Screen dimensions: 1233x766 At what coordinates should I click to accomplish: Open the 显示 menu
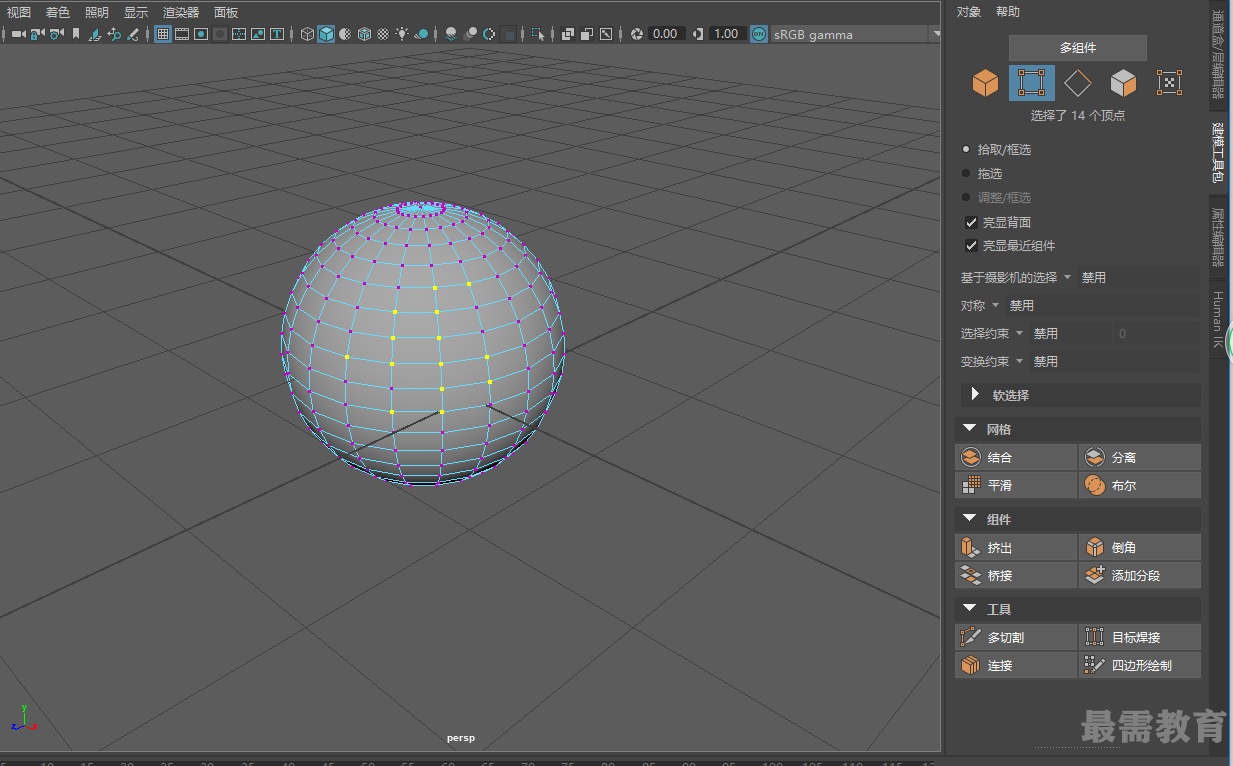[x=136, y=12]
